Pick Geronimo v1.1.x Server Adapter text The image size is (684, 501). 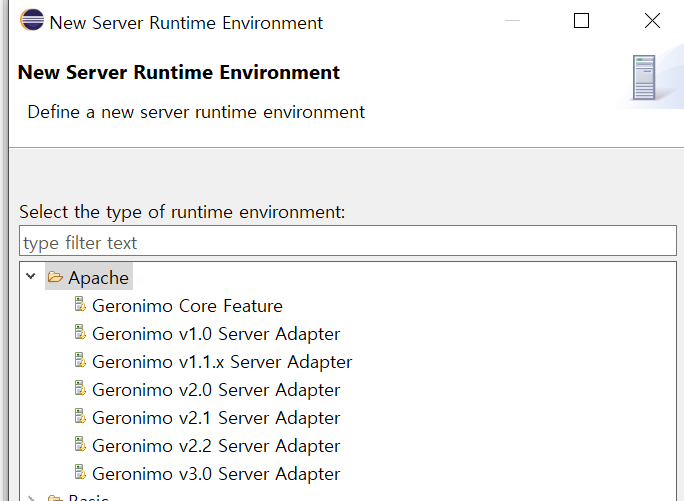click(222, 362)
